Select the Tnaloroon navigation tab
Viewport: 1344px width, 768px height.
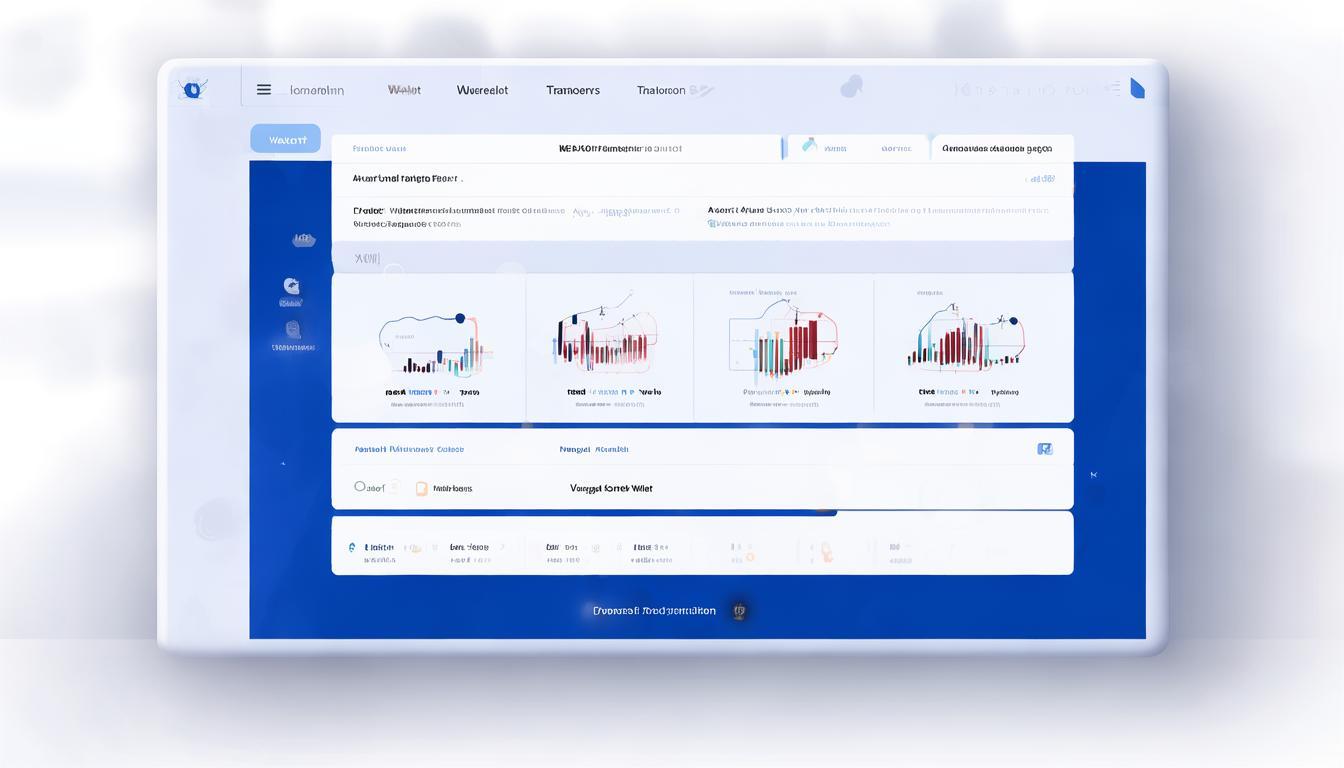(661, 90)
